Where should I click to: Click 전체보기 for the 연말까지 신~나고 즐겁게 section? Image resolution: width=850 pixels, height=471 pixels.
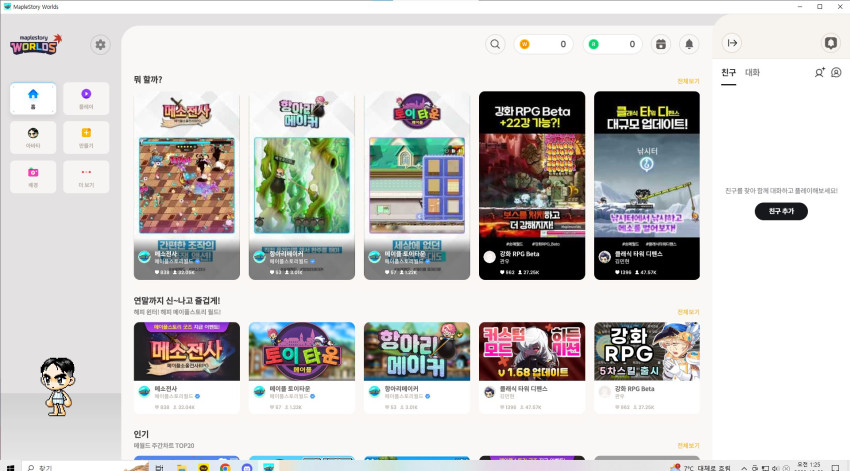coord(688,312)
